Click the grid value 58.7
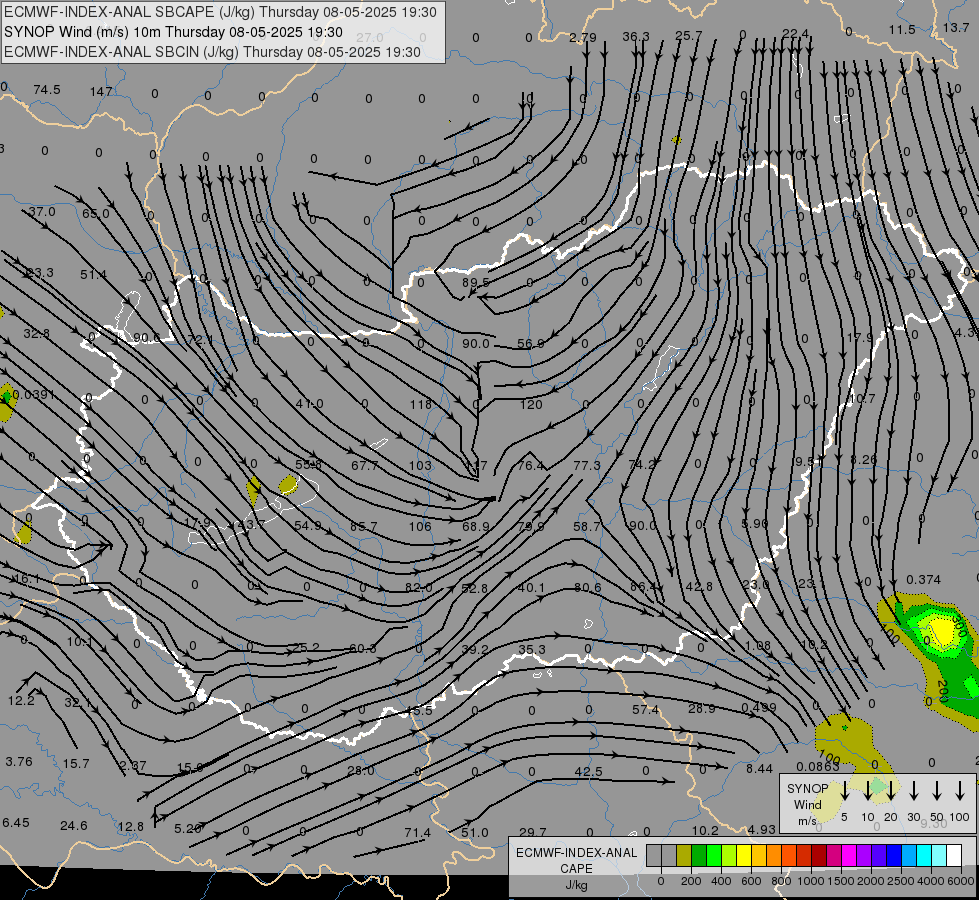This screenshot has height=900, width=979. [587, 527]
